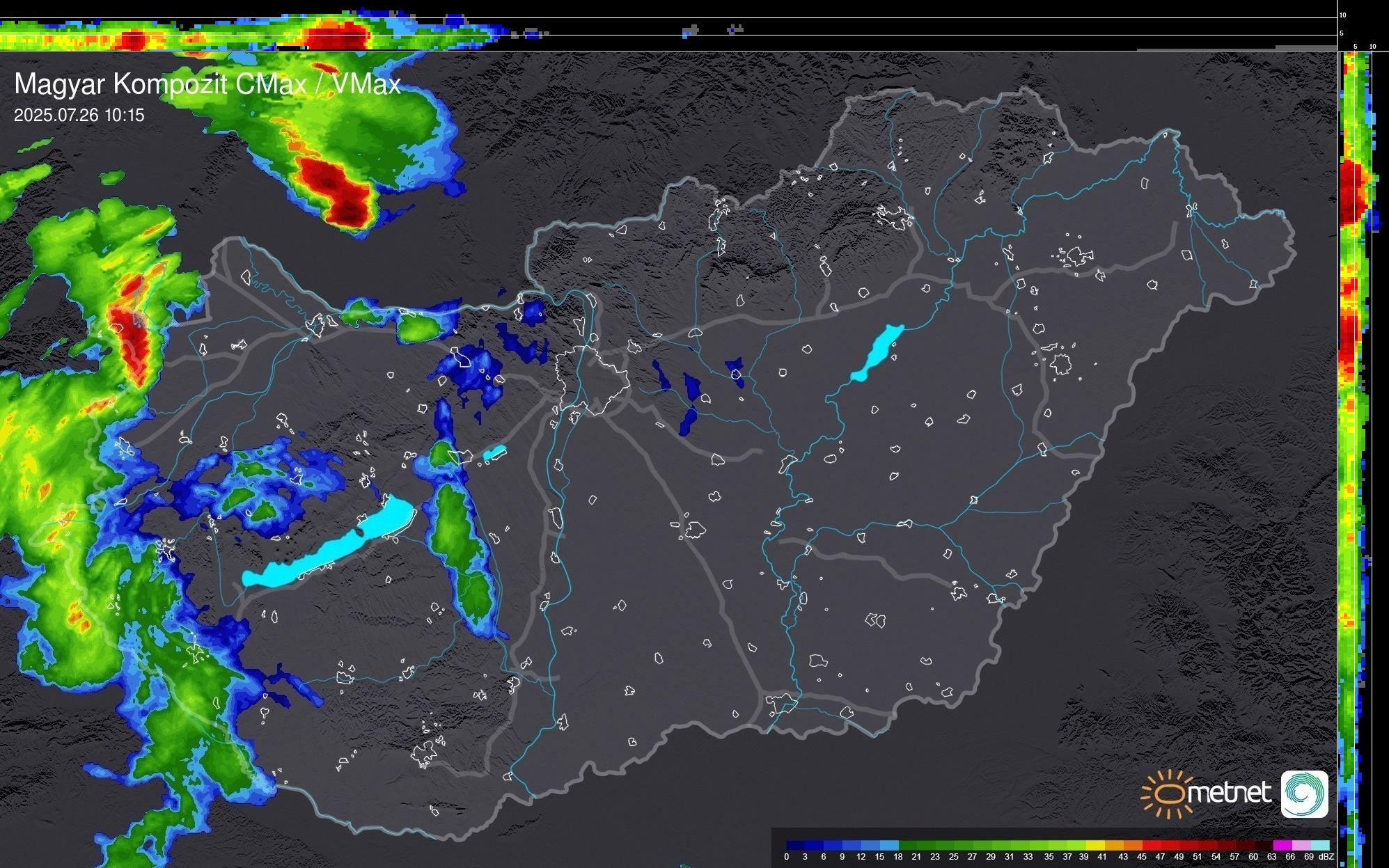
Task: Click the light cyan 69 dBZ swatch
Action: 1320,845
